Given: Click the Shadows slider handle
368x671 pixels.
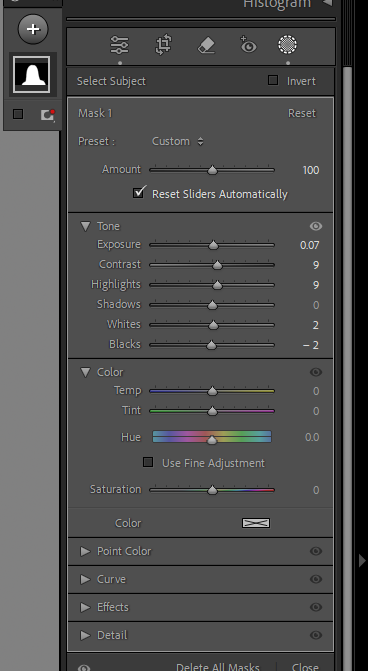Looking at the screenshot, I should click(x=212, y=305).
